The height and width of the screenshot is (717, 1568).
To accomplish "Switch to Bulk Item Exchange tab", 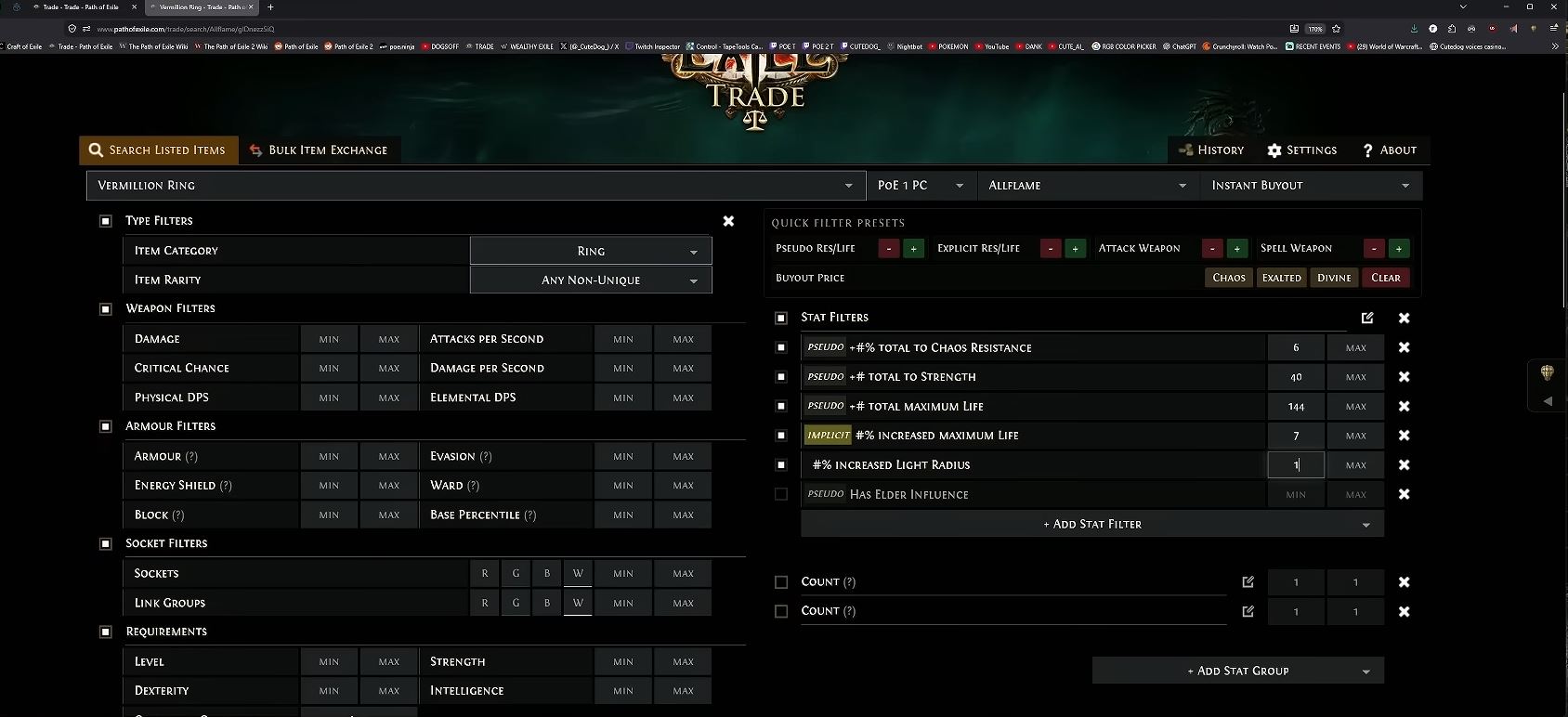I will click(x=320, y=150).
